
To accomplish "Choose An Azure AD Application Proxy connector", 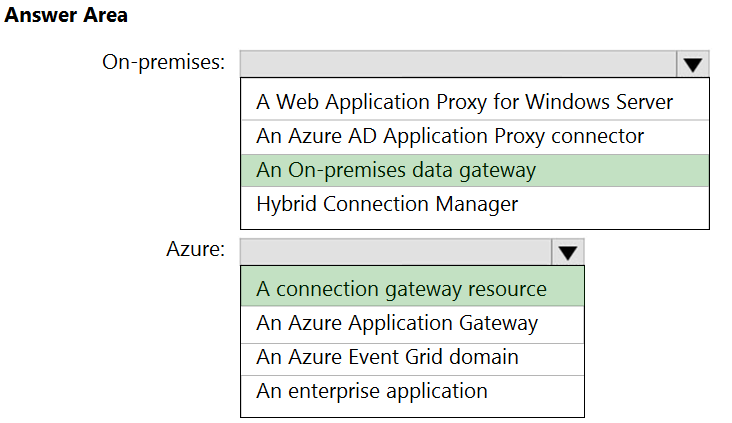I will (x=475, y=137).
